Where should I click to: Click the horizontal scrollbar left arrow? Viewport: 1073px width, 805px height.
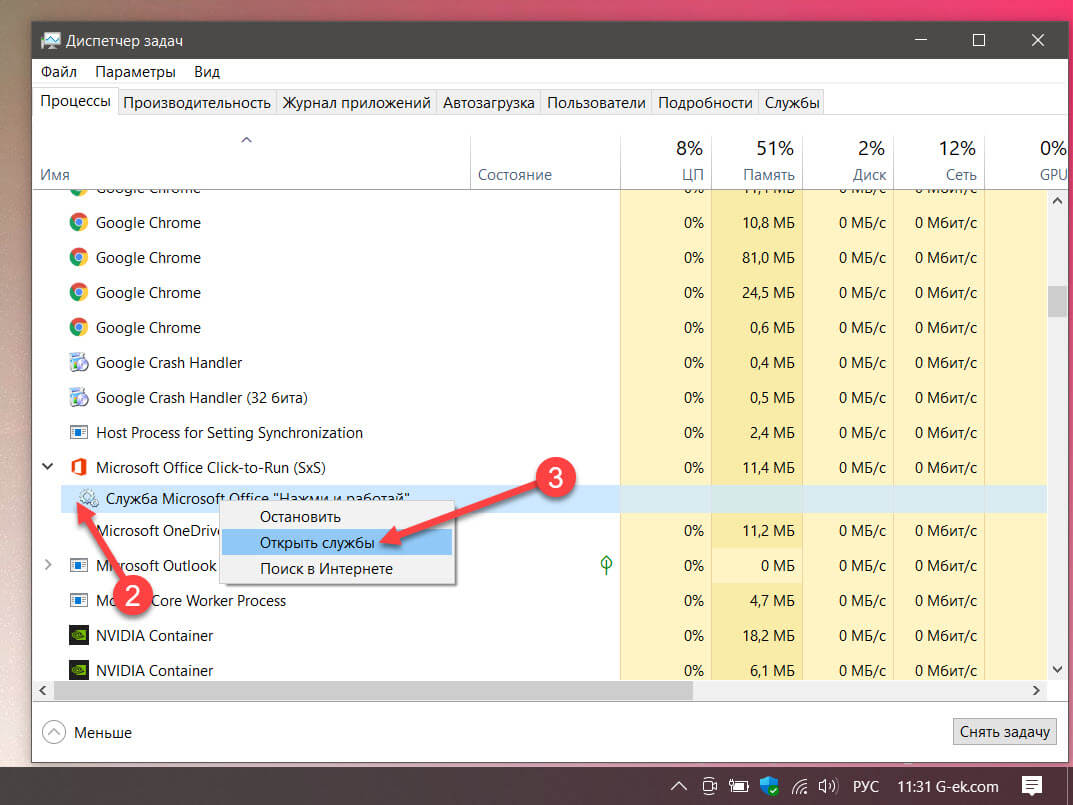point(43,691)
